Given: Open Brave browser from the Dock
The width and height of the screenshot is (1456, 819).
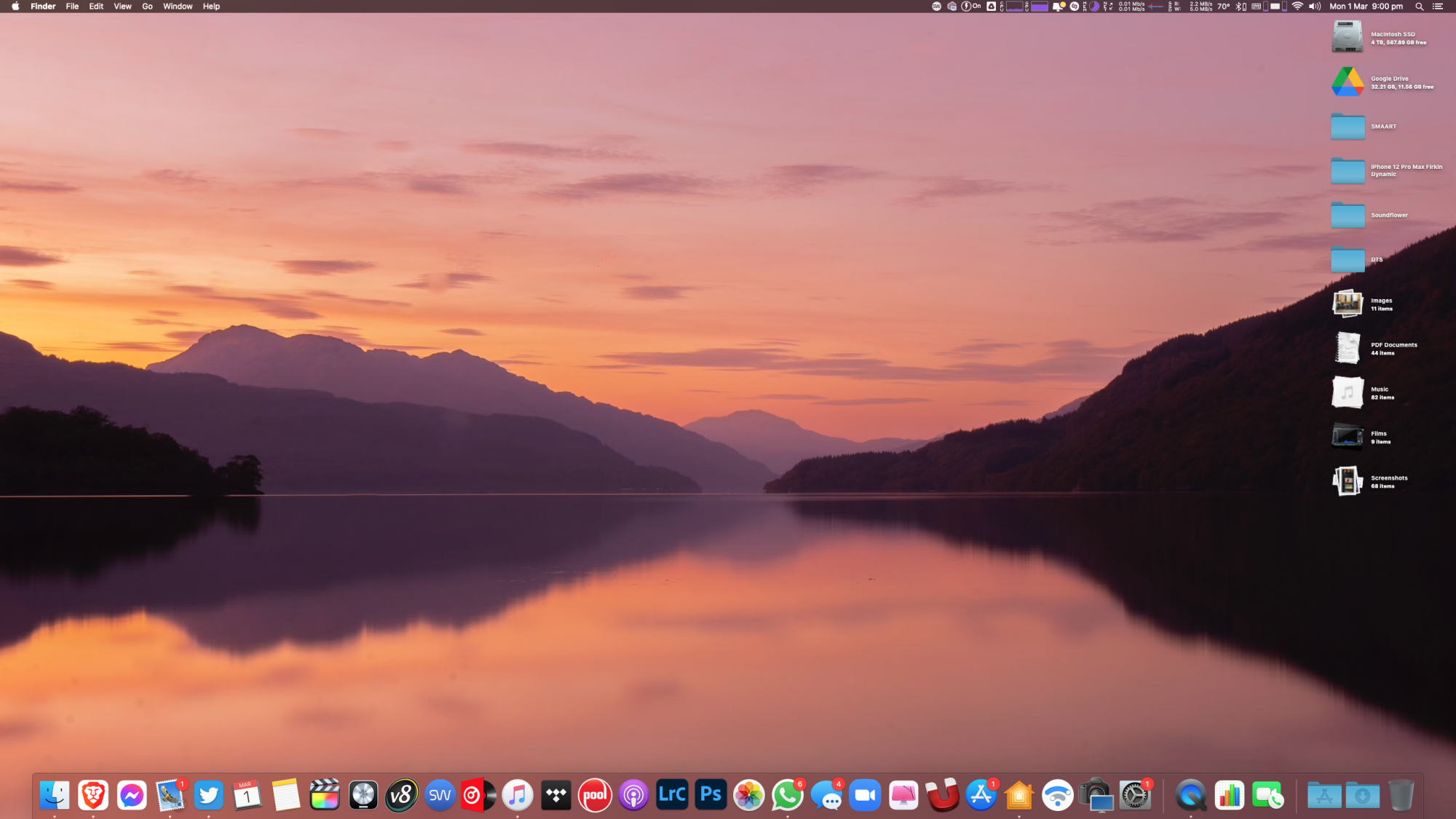Looking at the screenshot, I should (x=93, y=795).
